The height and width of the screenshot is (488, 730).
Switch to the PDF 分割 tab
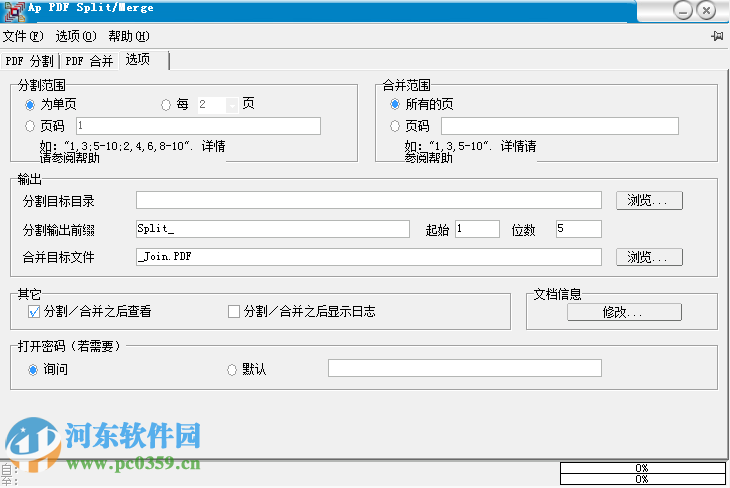[x=29, y=61]
